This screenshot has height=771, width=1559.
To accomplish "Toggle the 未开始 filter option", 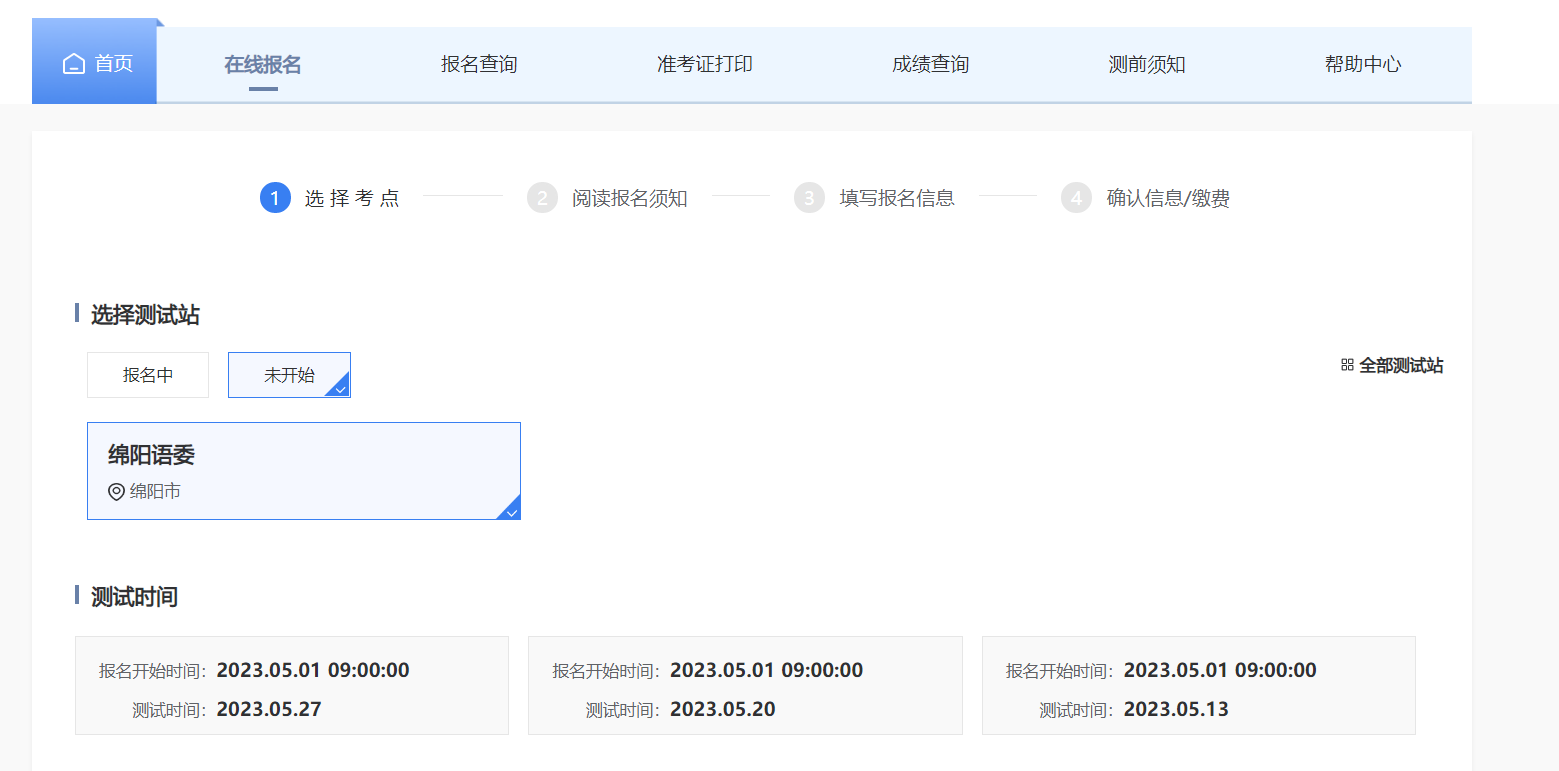I will [289, 375].
